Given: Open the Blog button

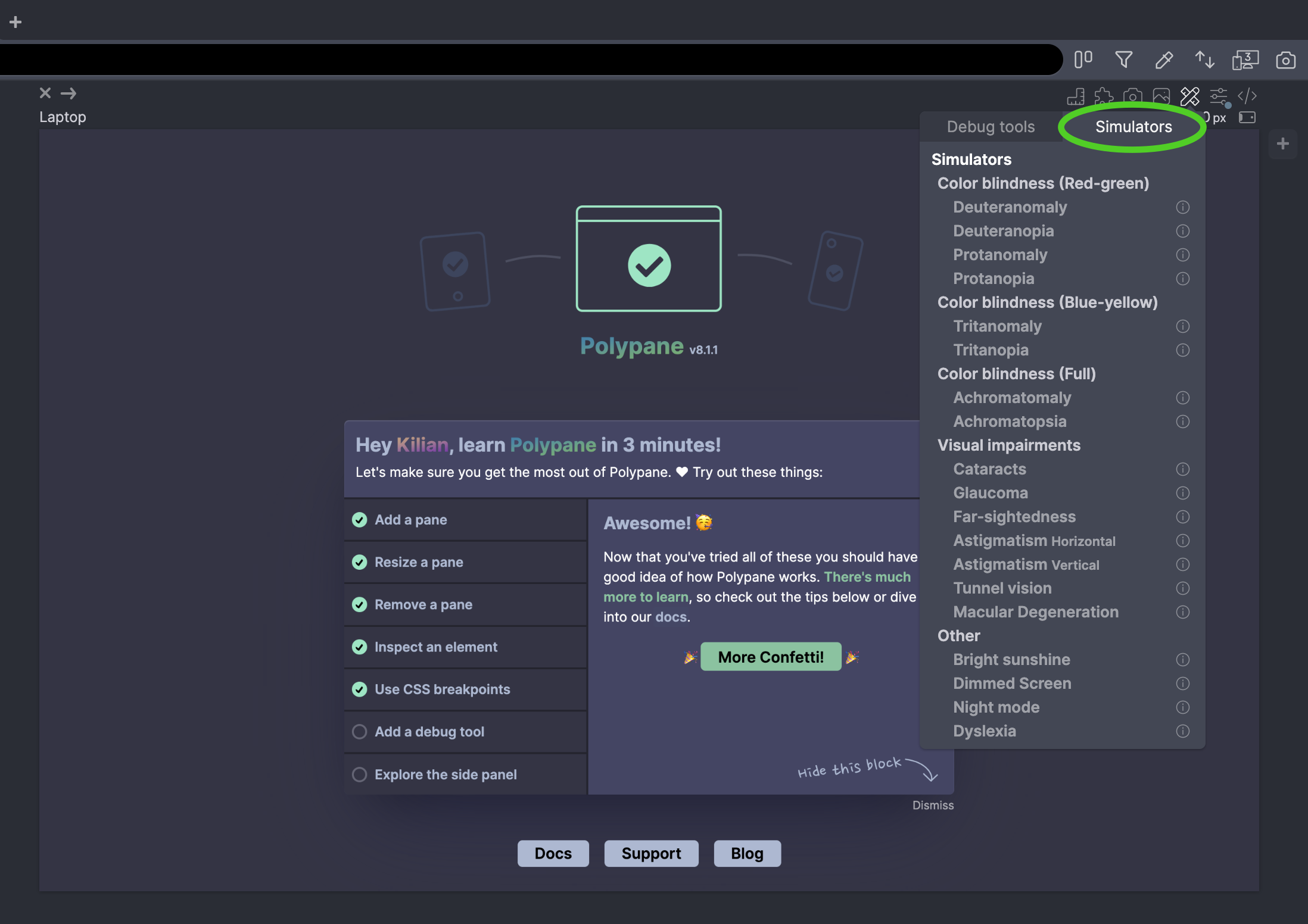Looking at the screenshot, I should click(747, 854).
